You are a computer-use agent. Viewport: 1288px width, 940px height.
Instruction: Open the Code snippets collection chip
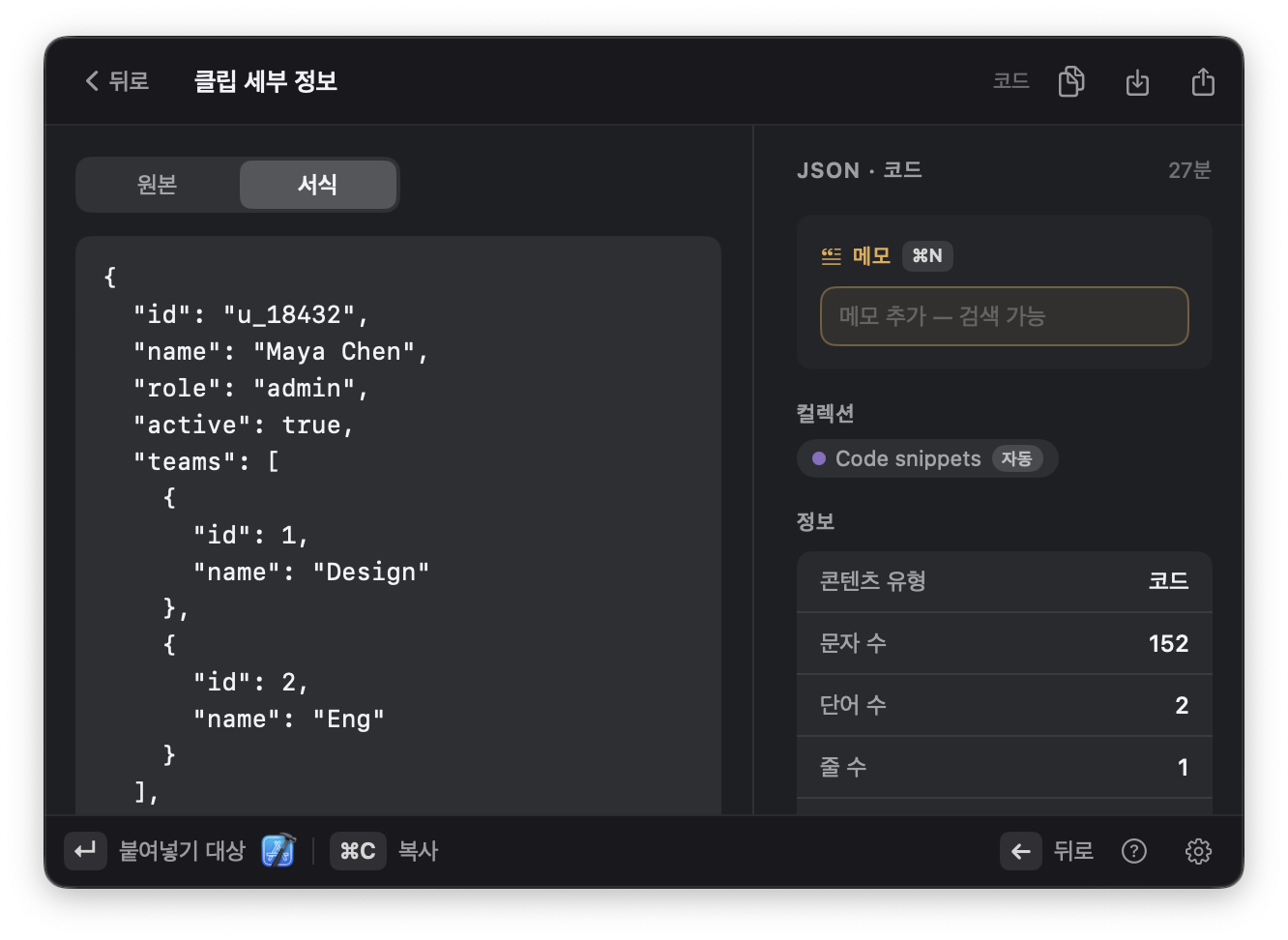pyautogui.click(x=926, y=458)
